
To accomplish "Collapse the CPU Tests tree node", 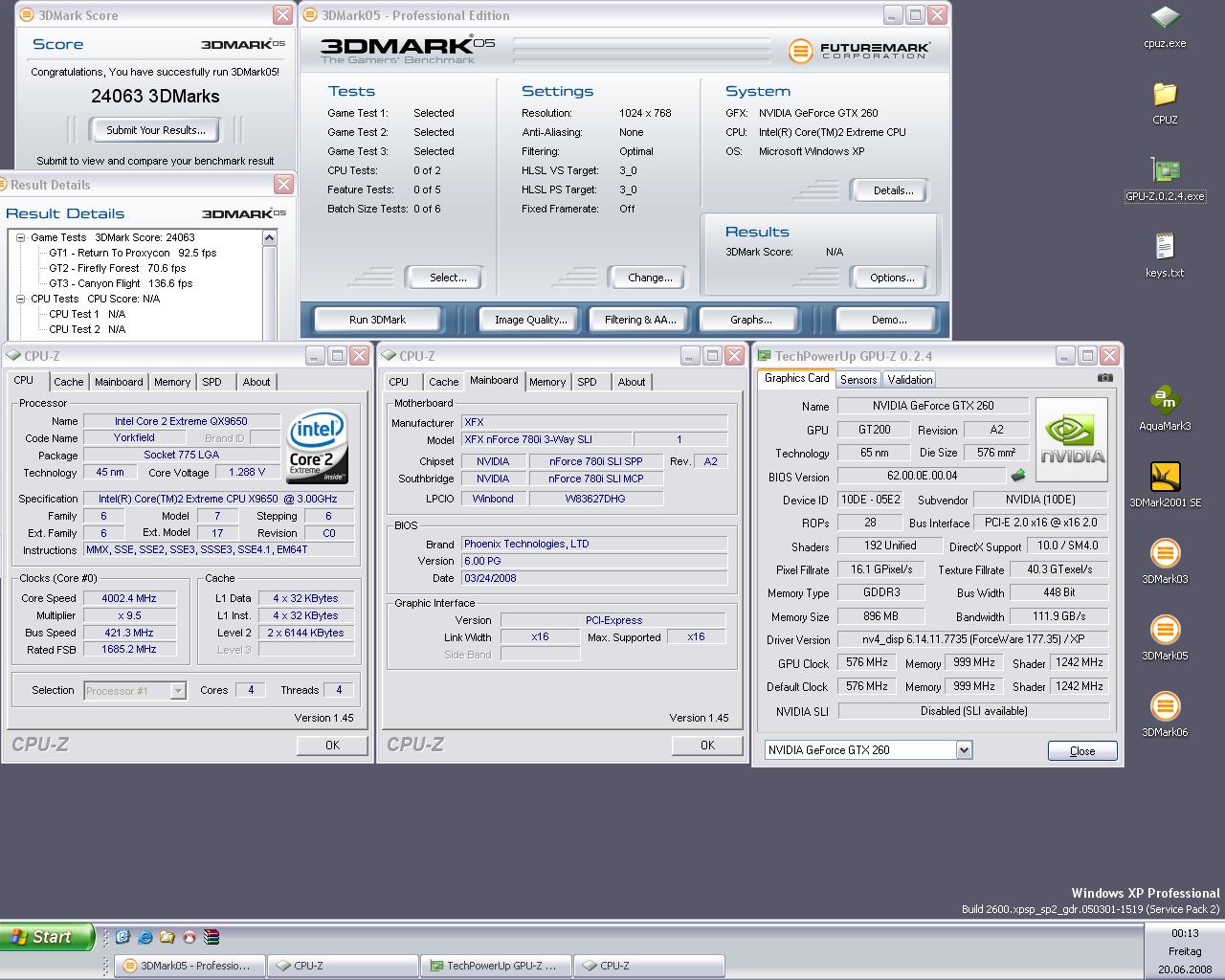I will point(20,299).
